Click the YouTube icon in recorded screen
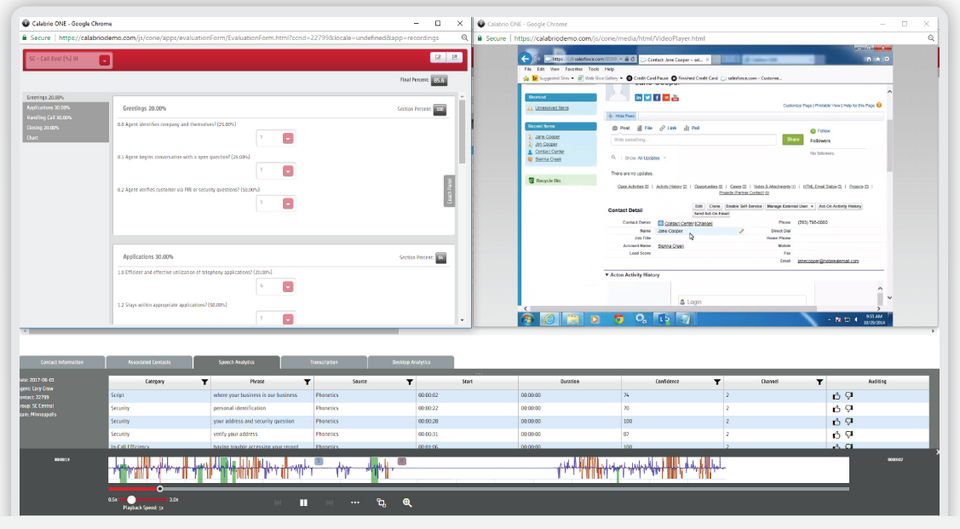Image resolution: width=960 pixels, height=529 pixels. [675, 98]
